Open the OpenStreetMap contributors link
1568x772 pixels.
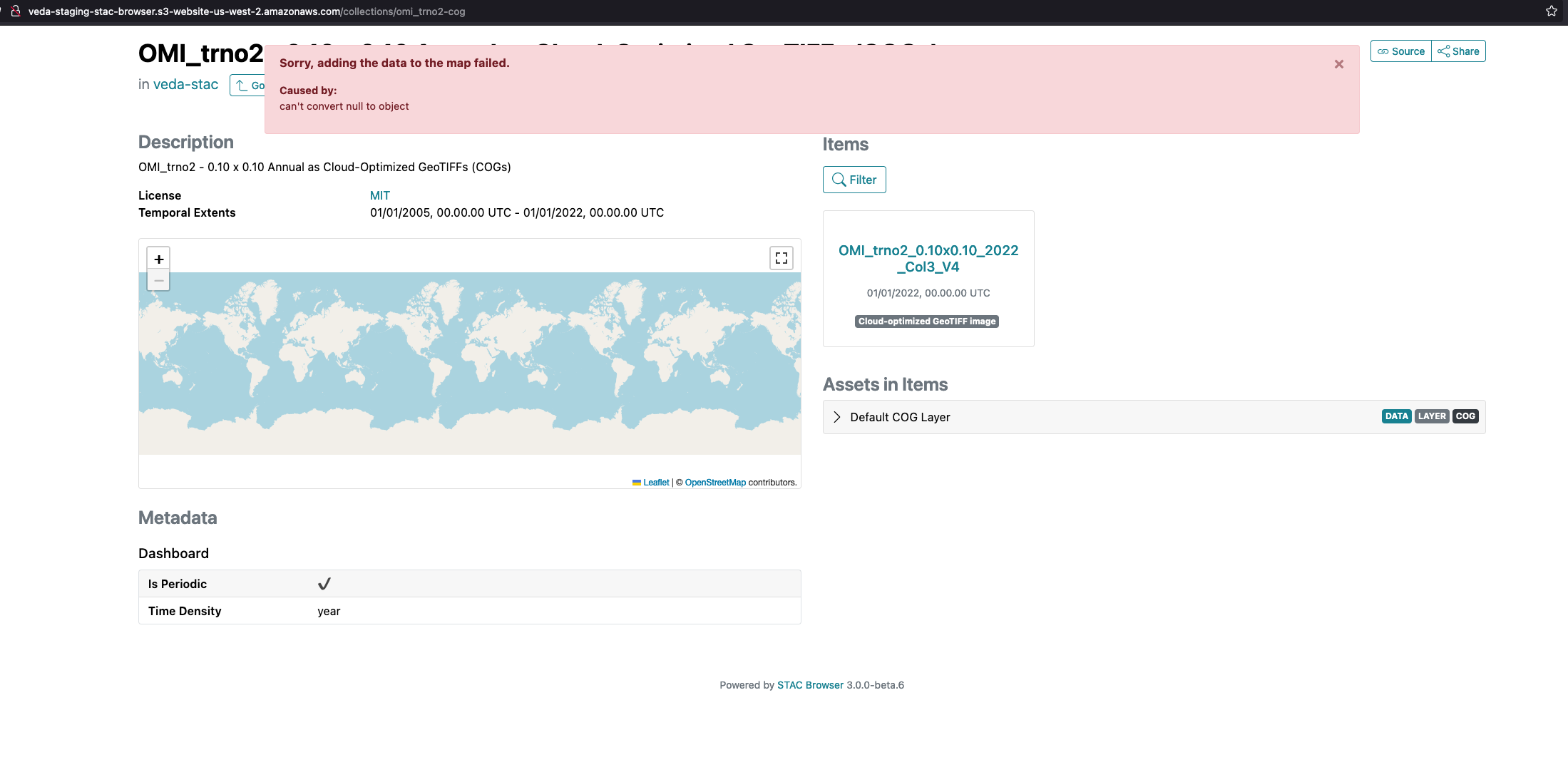(x=714, y=482)
